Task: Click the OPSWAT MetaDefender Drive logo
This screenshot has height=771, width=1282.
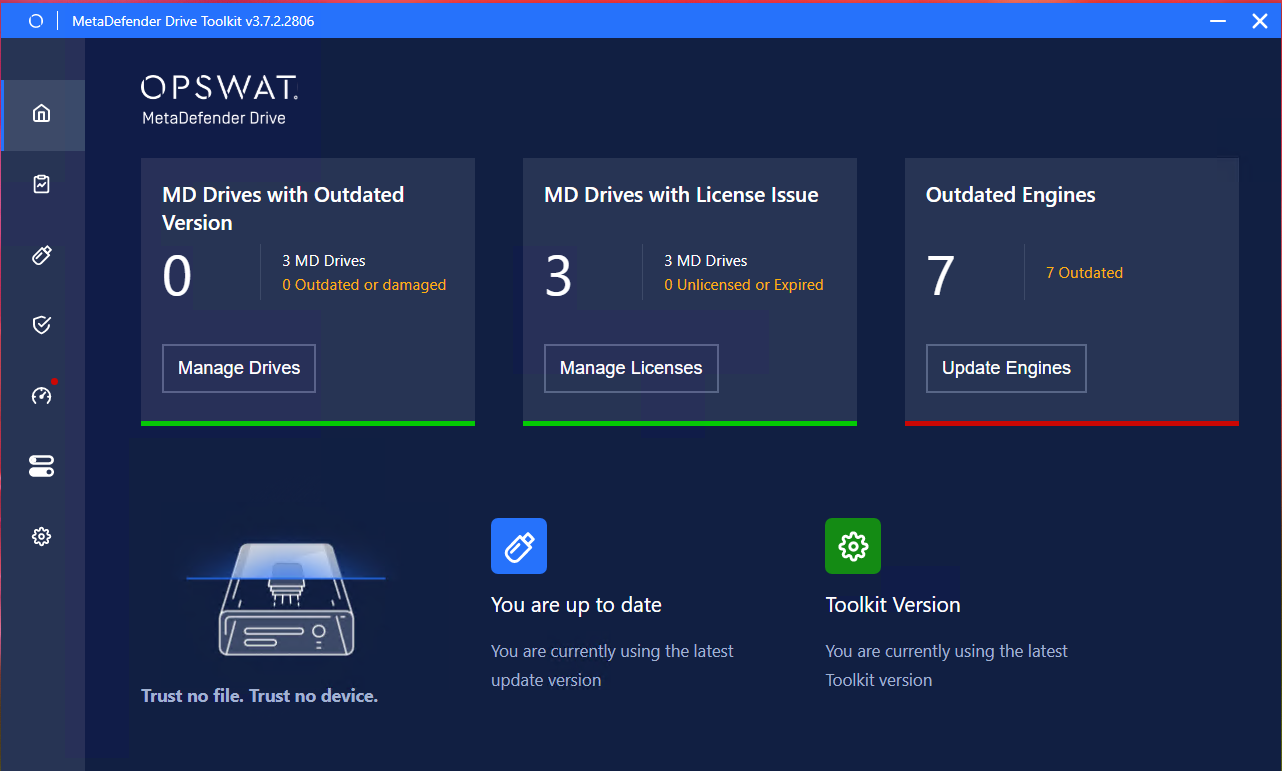Action: coord(219,101)
